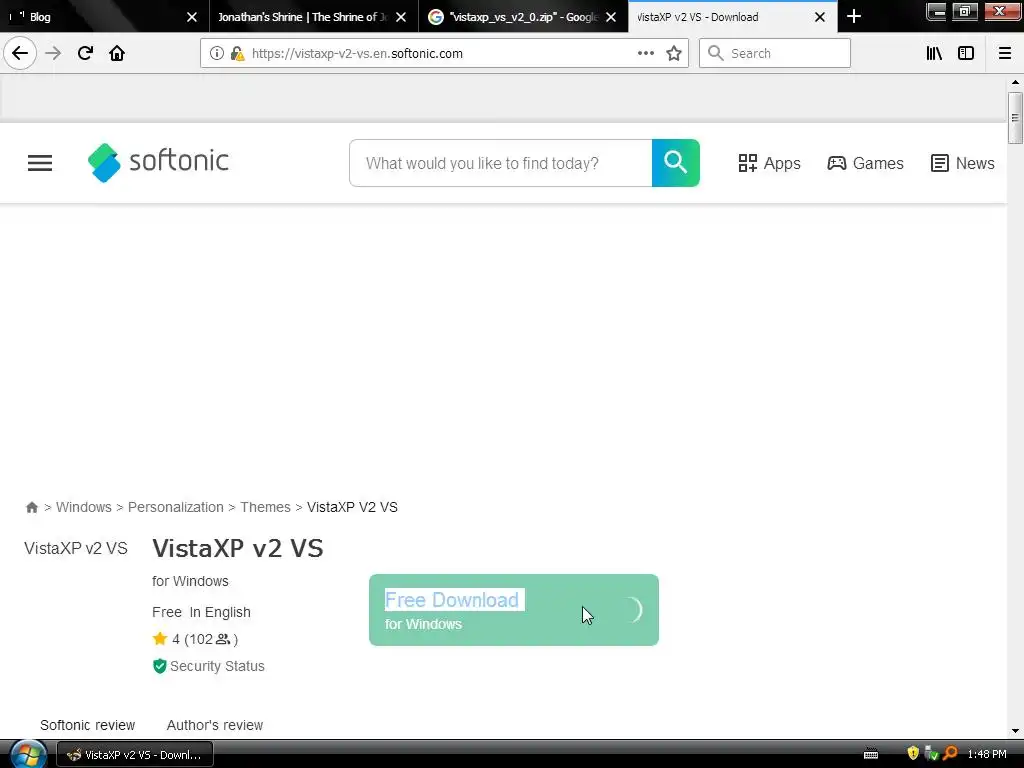Click the 'for Windows' text under the heading
Image resolution: width=1024 pixels, height=768 pixels.
click(190, 581)
